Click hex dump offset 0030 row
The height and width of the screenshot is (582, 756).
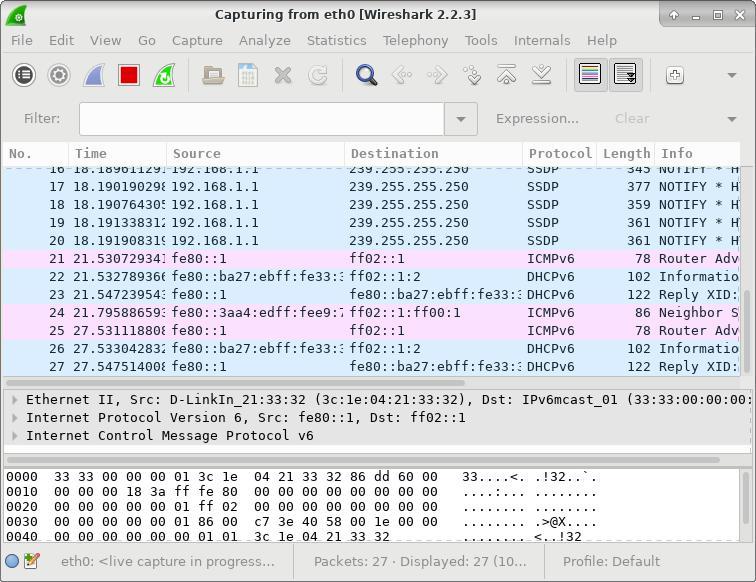click(x=301, y=522)
